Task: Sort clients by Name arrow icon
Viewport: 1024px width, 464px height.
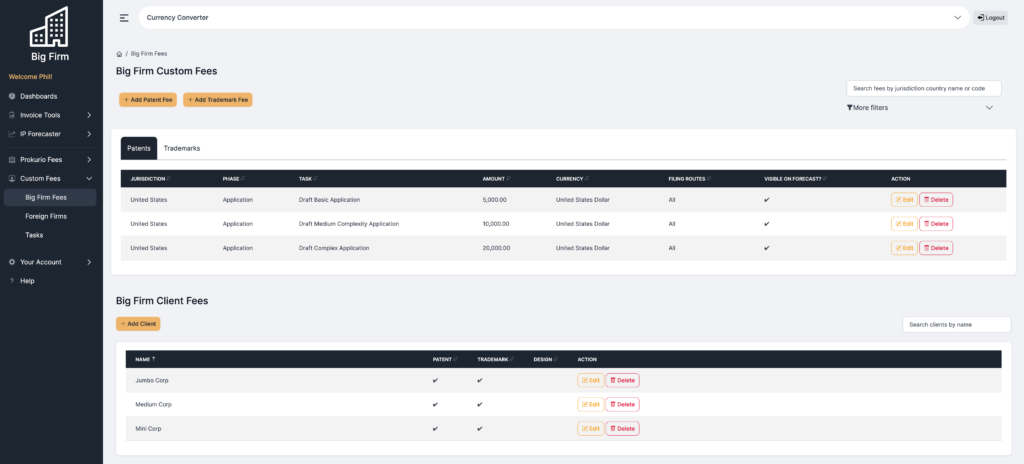Action: 154,359
